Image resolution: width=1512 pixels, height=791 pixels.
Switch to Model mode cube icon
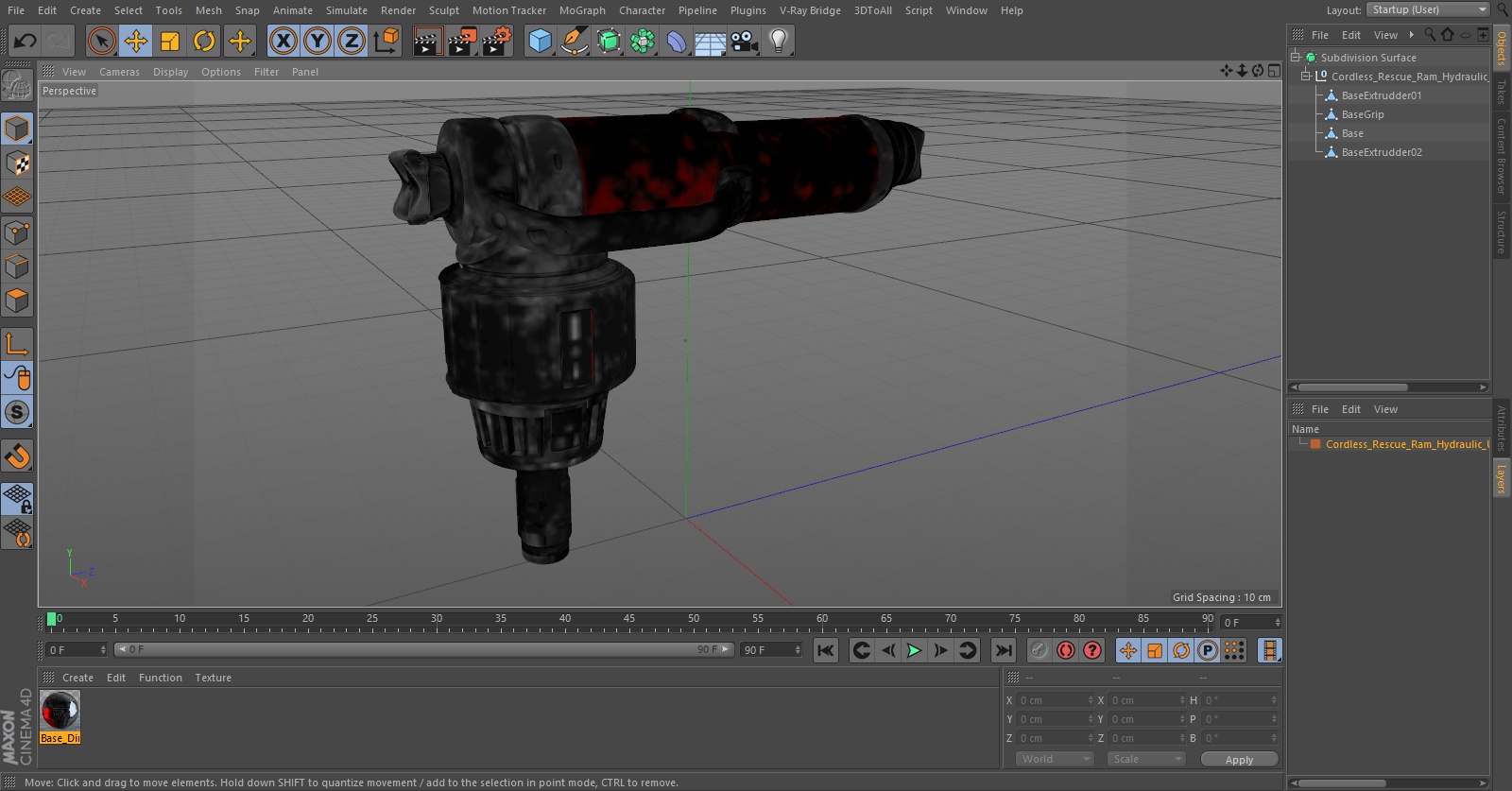point(17,128)
